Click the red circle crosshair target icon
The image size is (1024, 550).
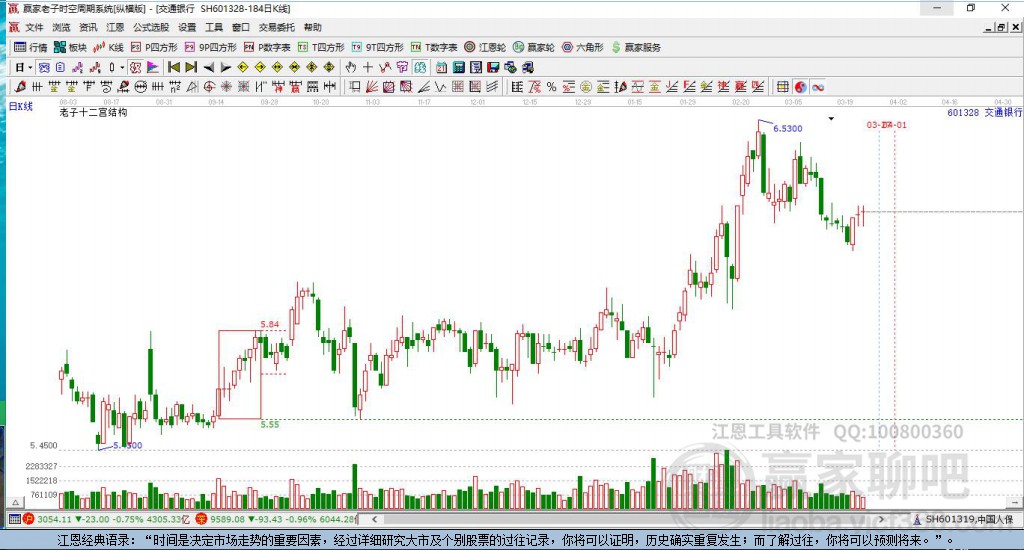click(x=209, y=87)
